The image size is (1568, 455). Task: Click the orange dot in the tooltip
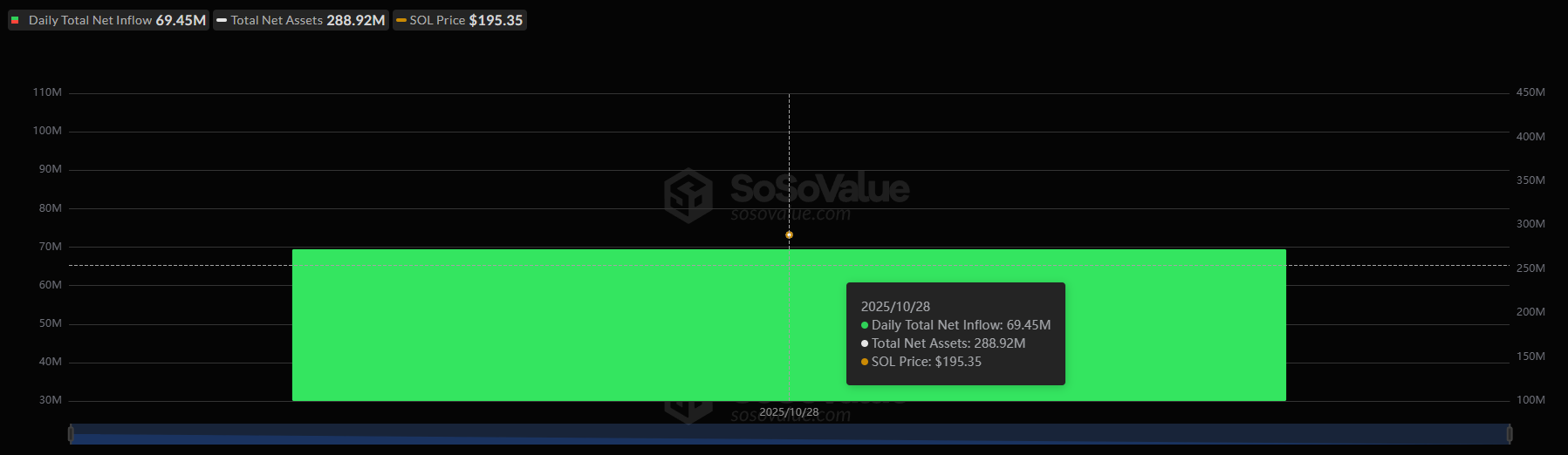(x=865, y=362)
